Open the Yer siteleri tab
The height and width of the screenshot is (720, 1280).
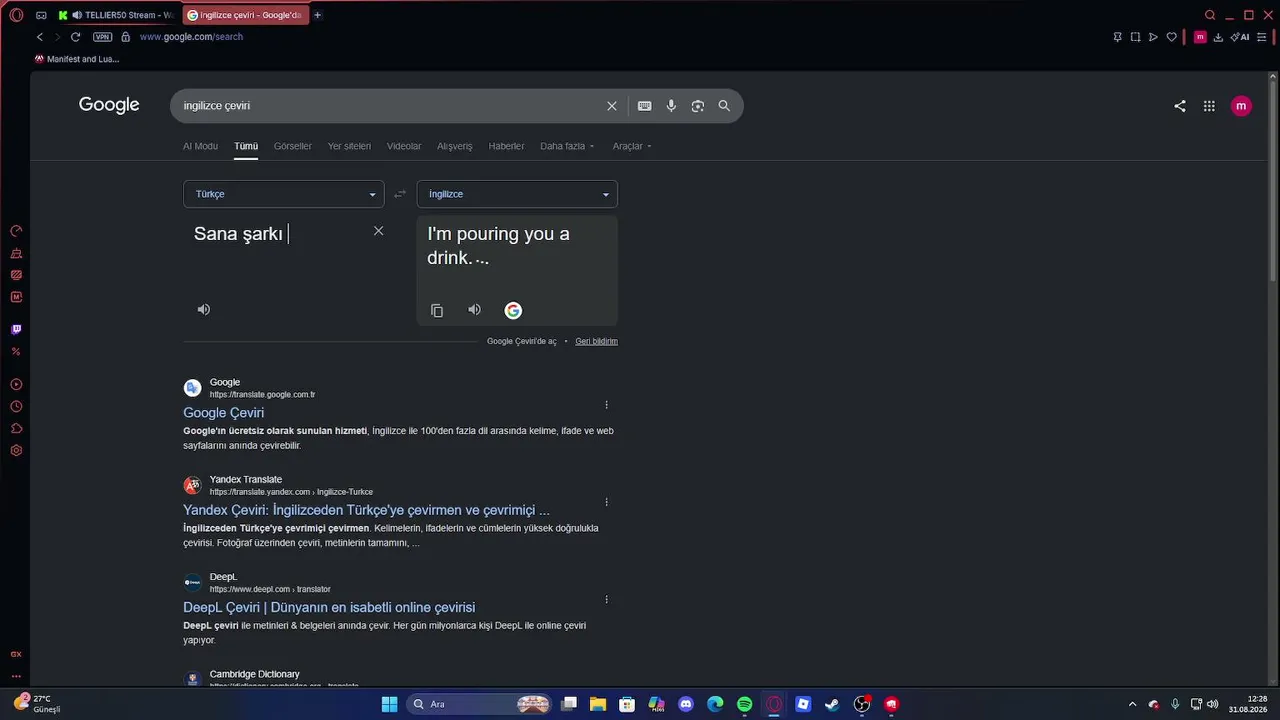349,146
